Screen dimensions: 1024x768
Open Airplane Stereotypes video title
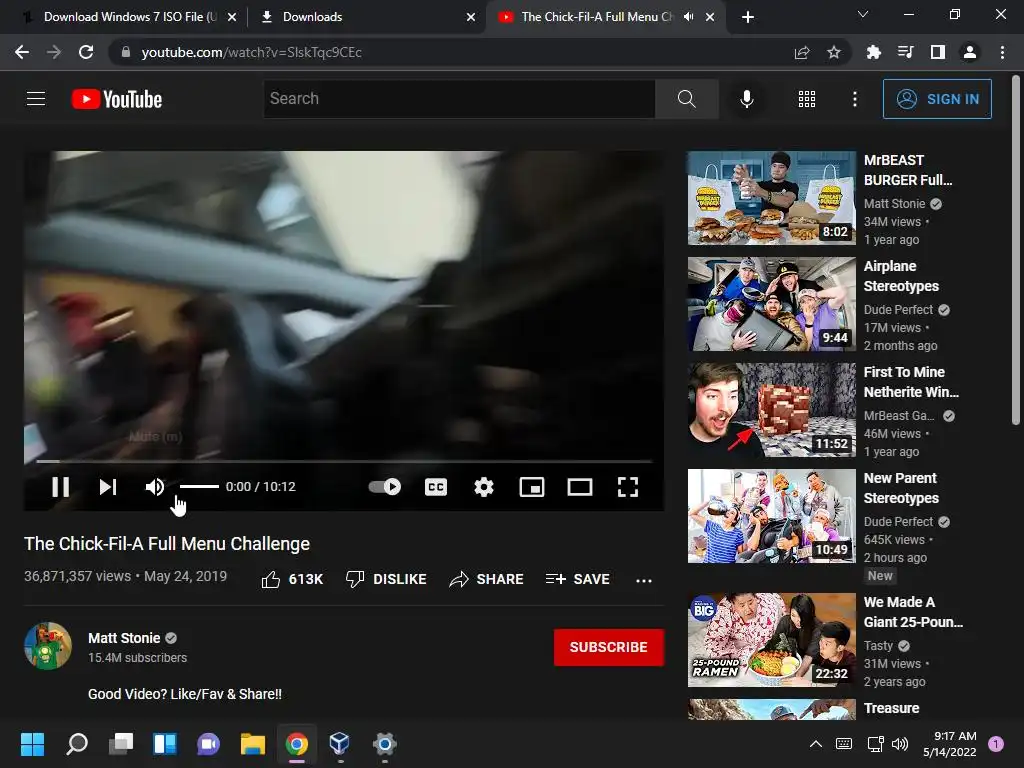[x=901, y=276]
